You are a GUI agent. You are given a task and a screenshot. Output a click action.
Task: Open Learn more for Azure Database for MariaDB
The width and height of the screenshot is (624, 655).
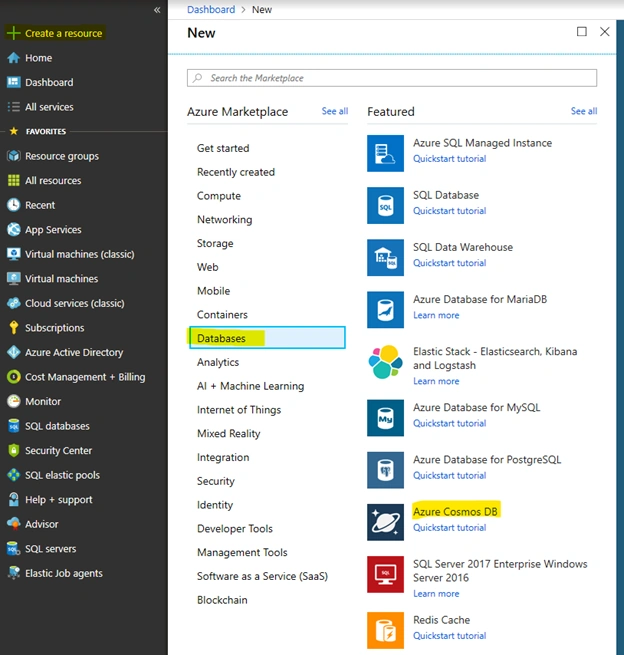tap(436, 315)
